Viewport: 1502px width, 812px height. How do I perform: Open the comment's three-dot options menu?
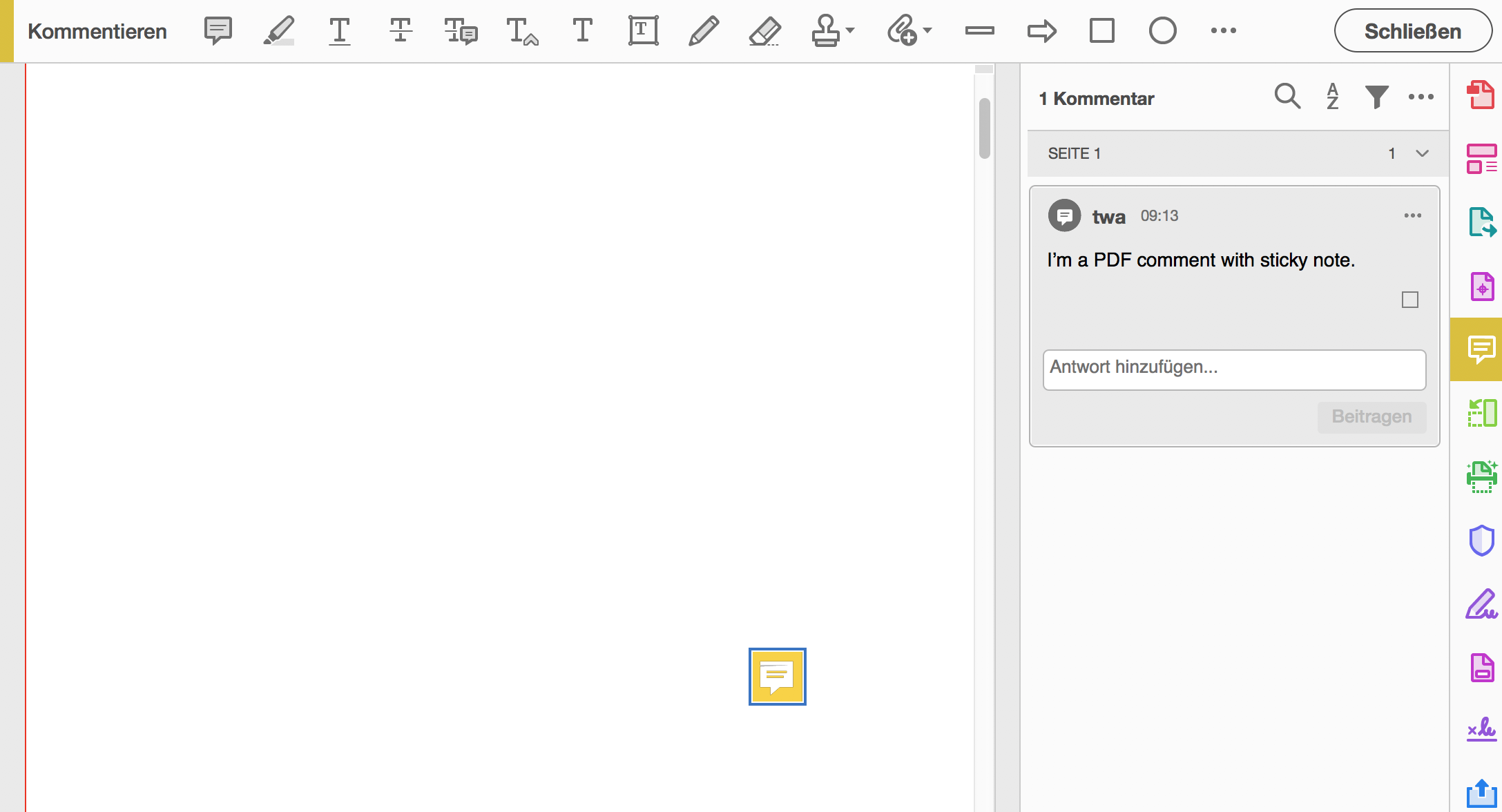click(1412, 216)
